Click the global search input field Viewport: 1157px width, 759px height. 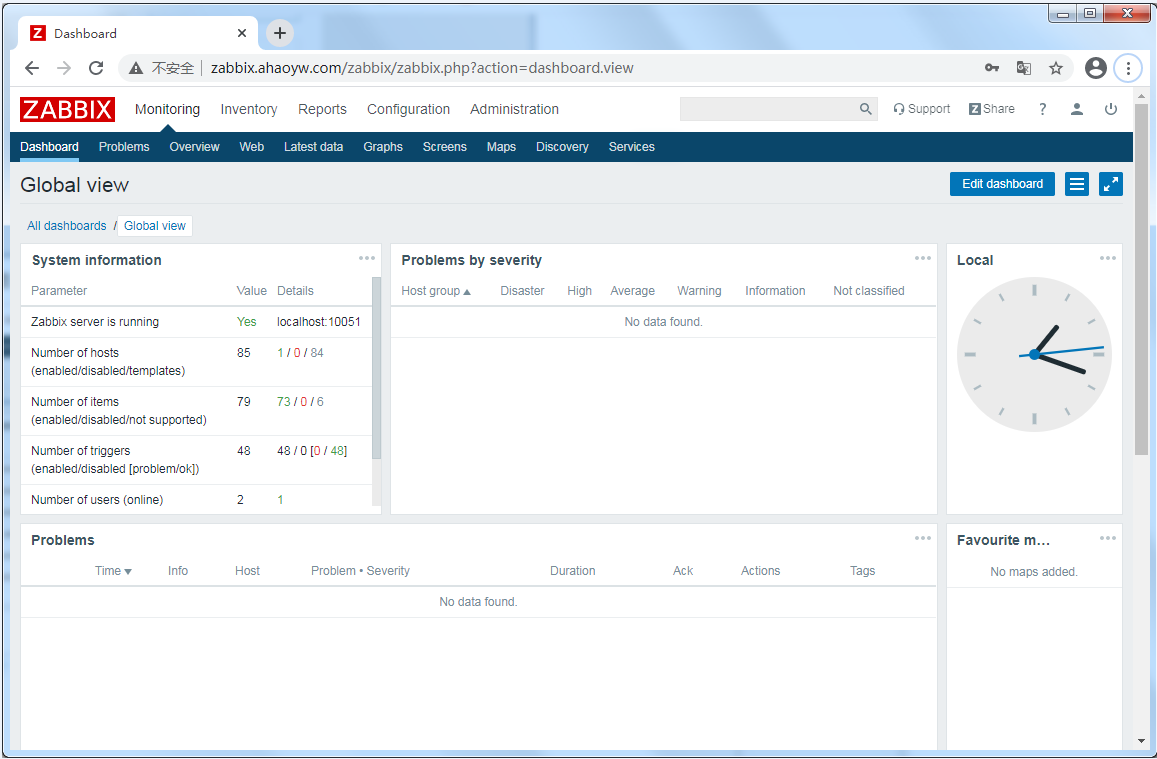767,109
